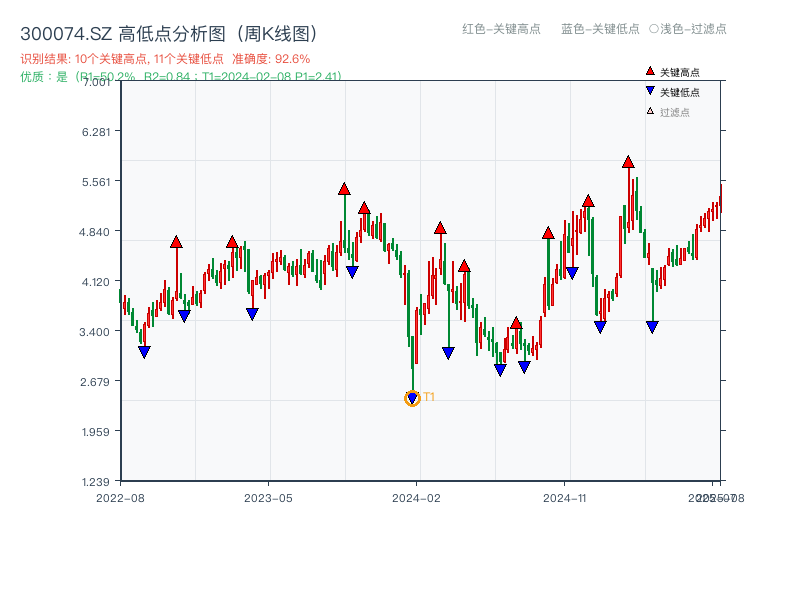Click the red triangle icon in the 关键高点 legend

(650, 71)
